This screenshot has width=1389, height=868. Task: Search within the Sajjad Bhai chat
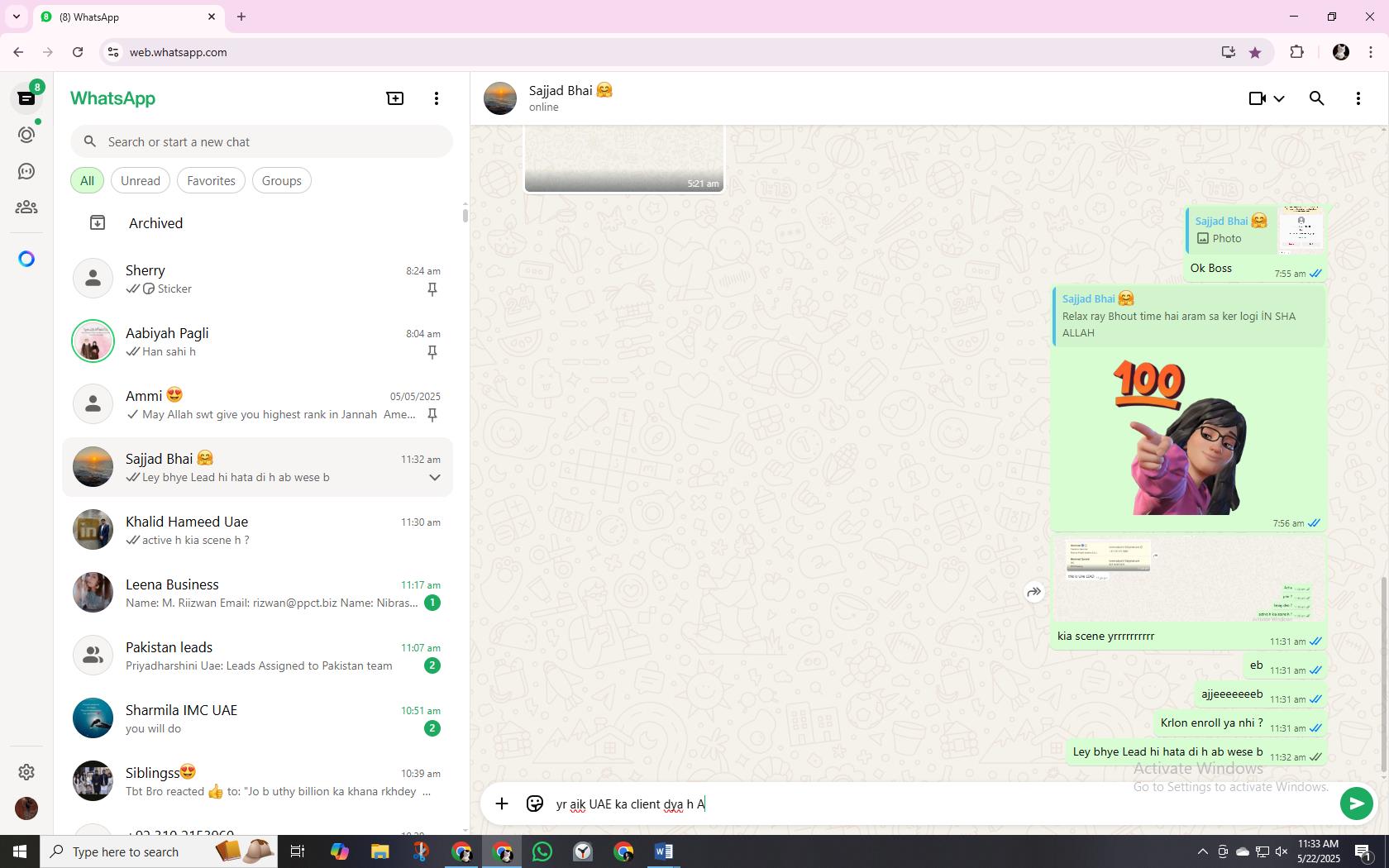(1317, 98)
